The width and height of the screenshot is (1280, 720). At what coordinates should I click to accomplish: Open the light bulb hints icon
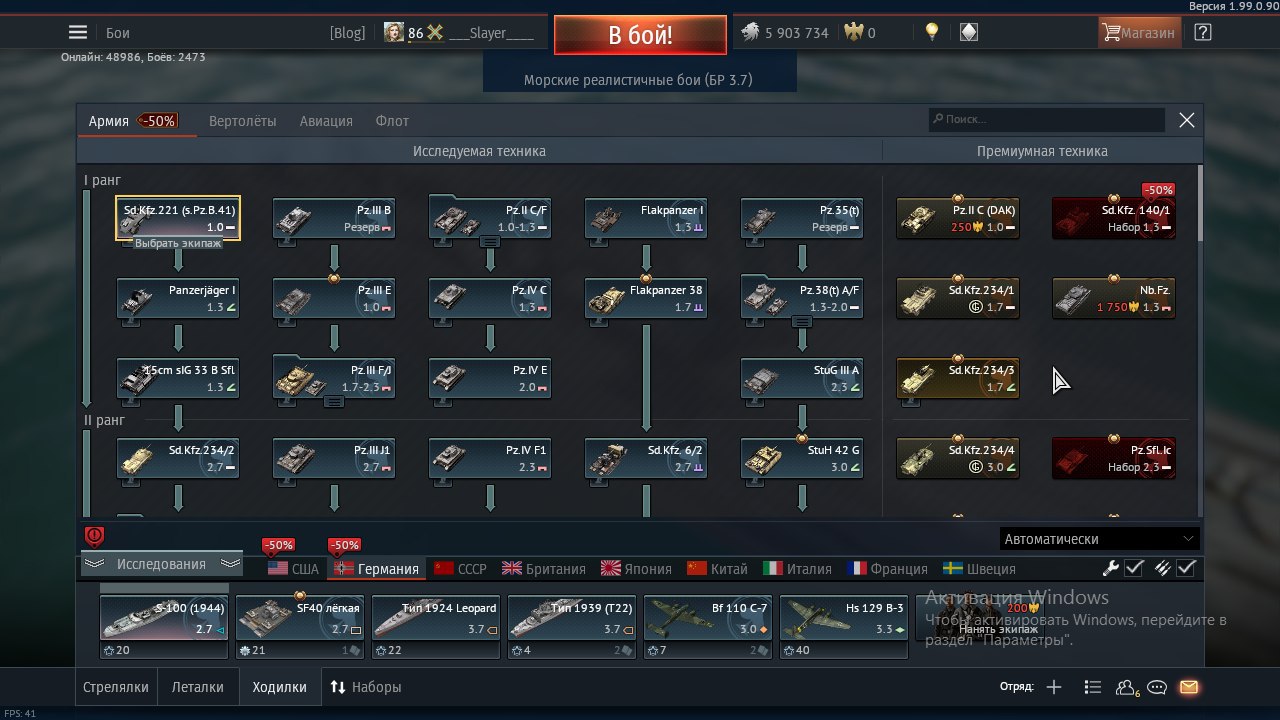(x=932, y=32)
